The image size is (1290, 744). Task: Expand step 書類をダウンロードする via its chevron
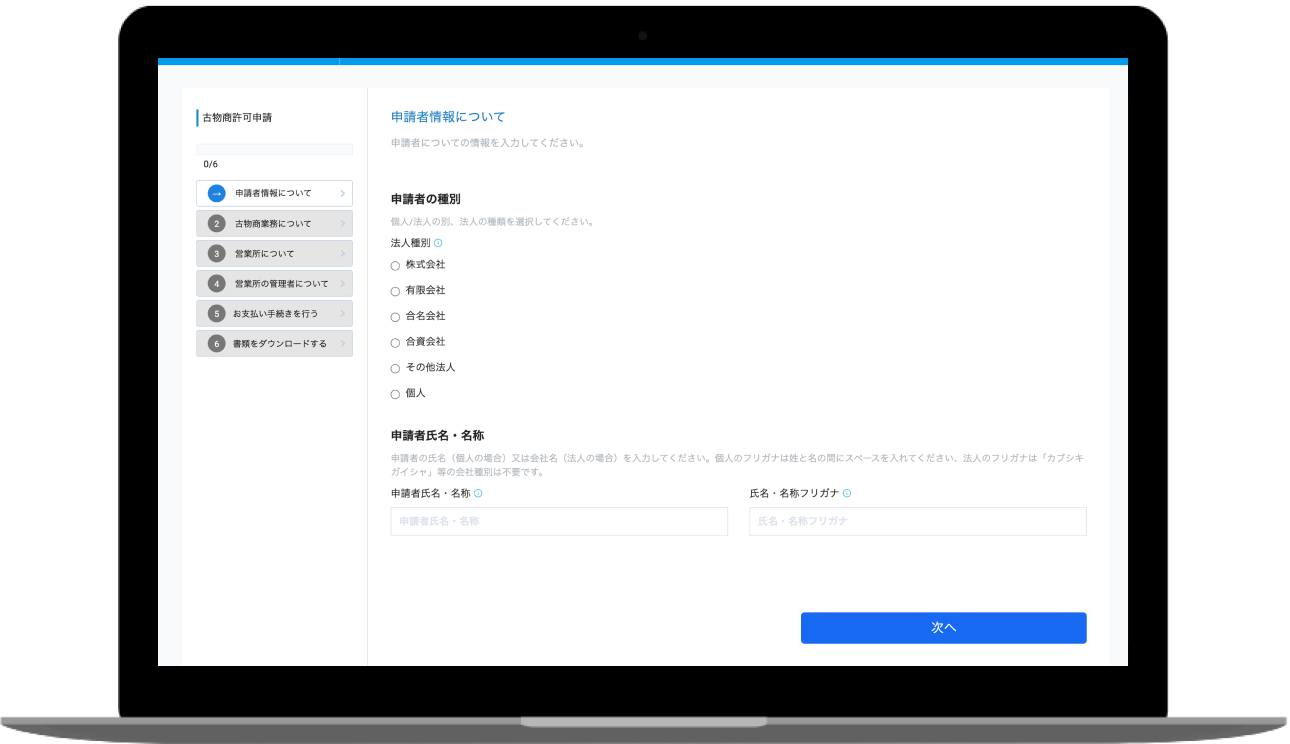[x=344, y=343]
